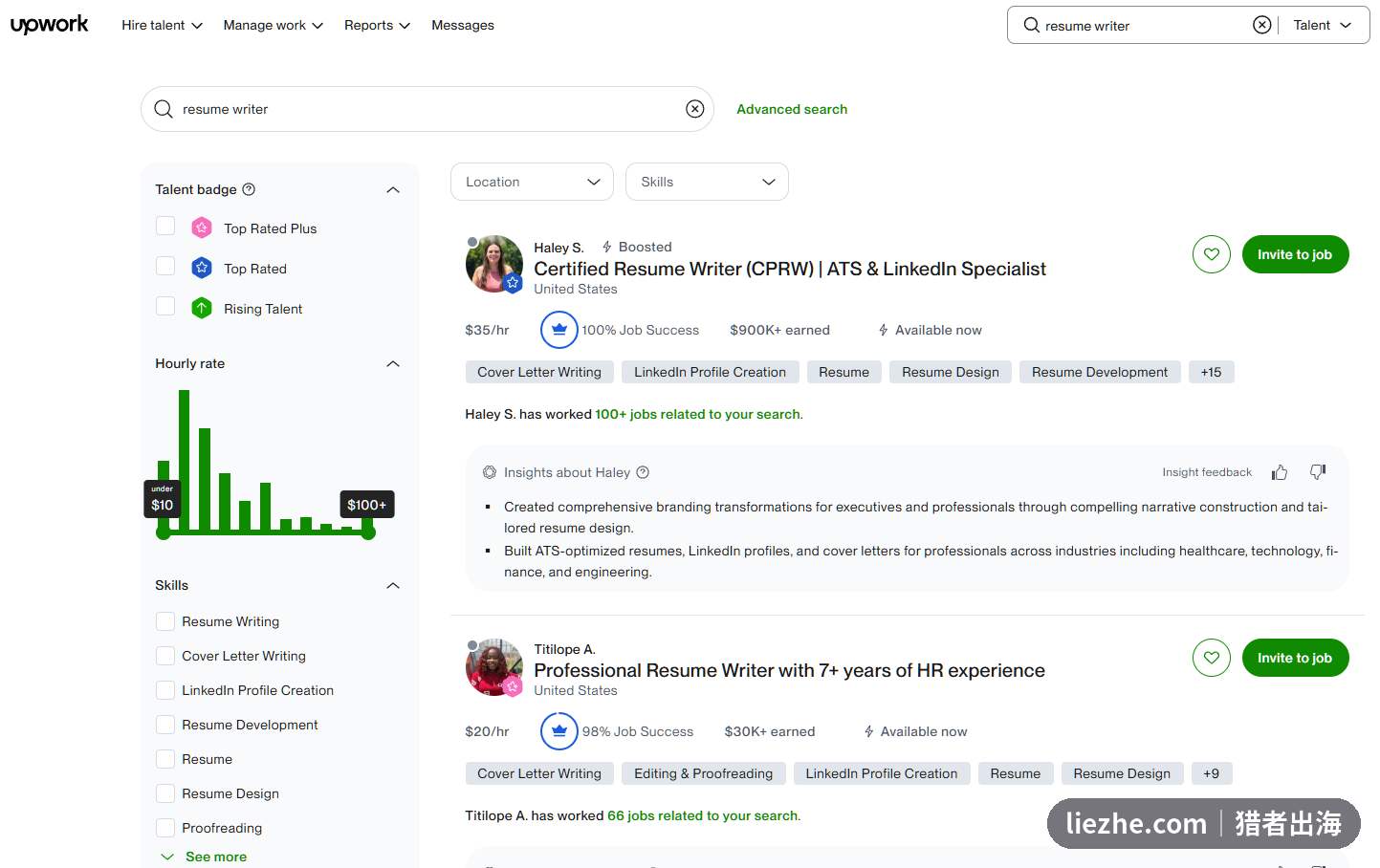1380x868 pixels.
Task: Open the Talent search category dropdown
Action: (x=1323, y=25)
